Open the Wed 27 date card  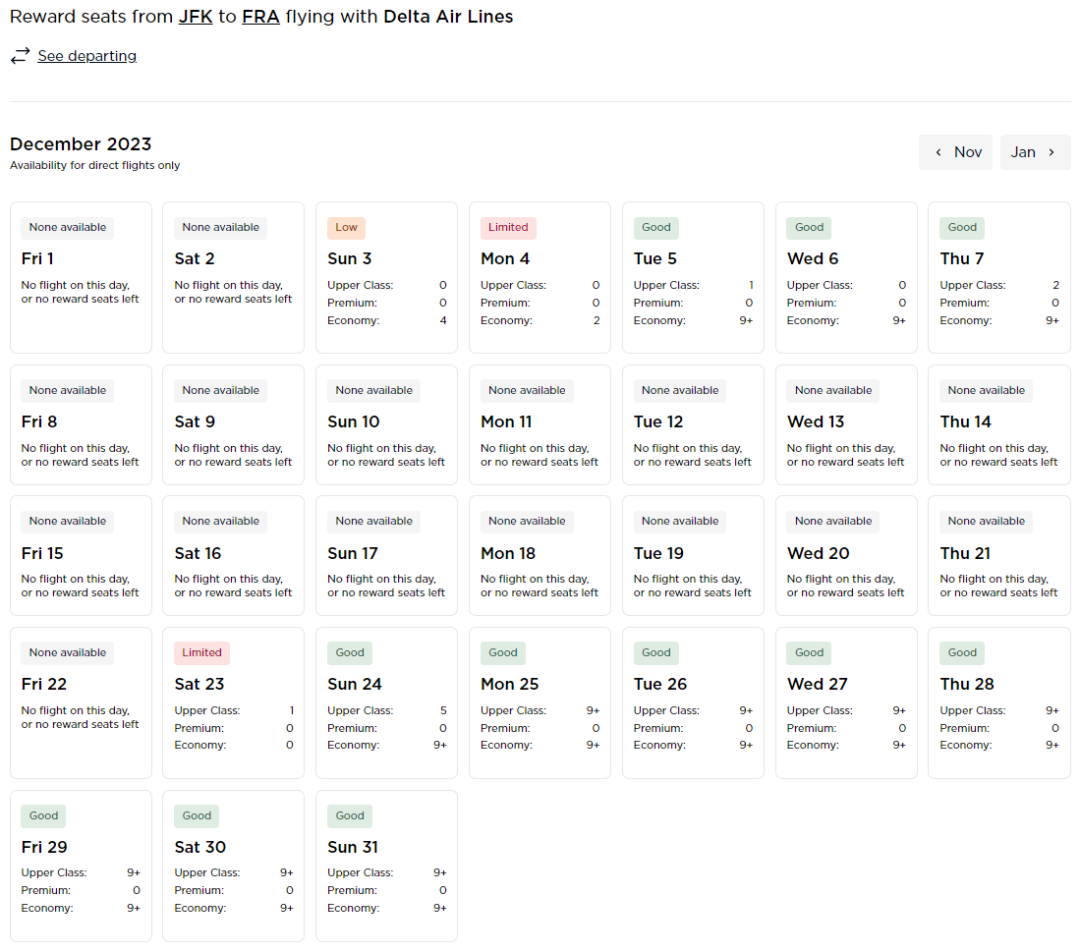pos(846,702)
